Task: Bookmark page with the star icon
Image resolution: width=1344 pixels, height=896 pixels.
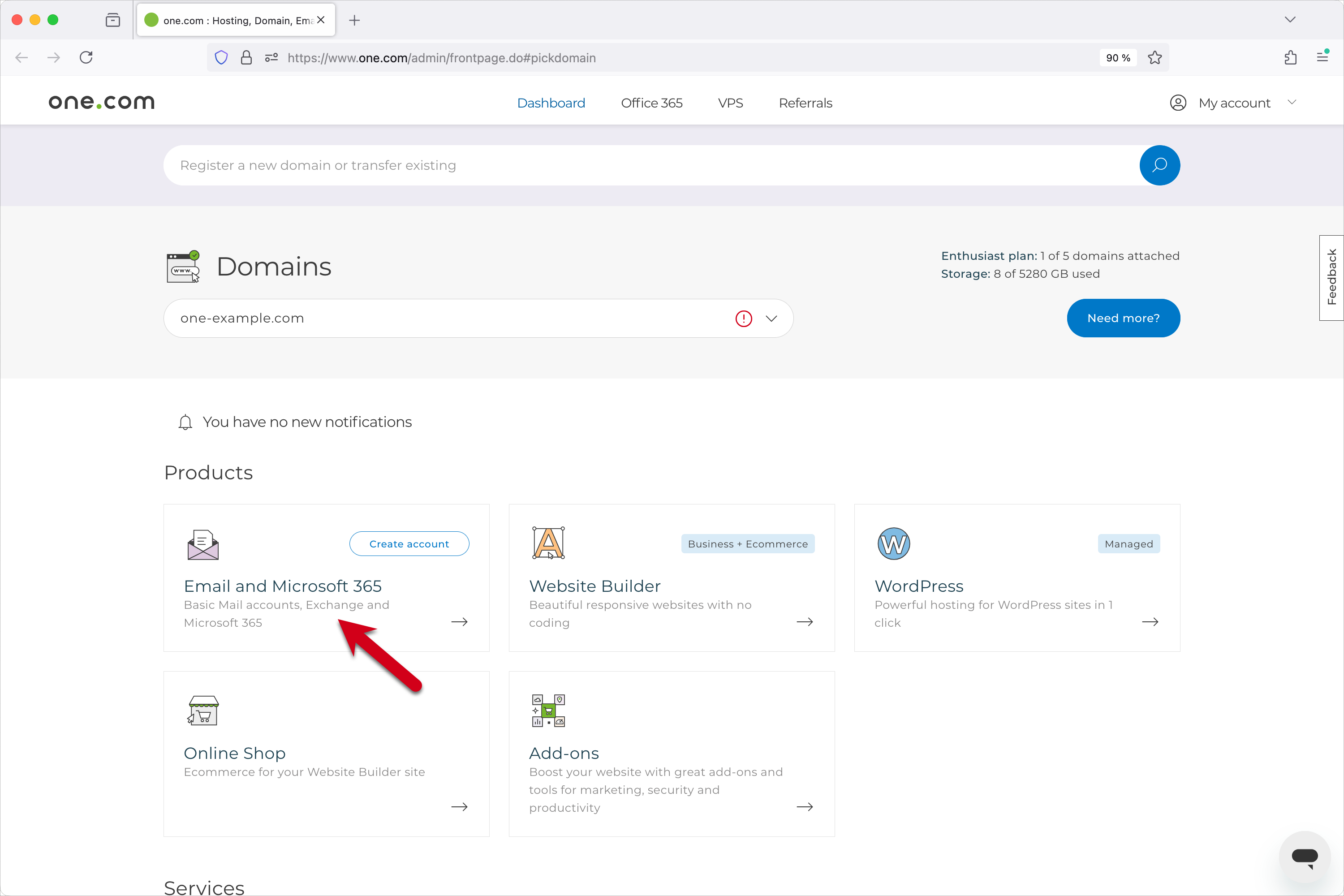Action: (x=1155, y=58)
